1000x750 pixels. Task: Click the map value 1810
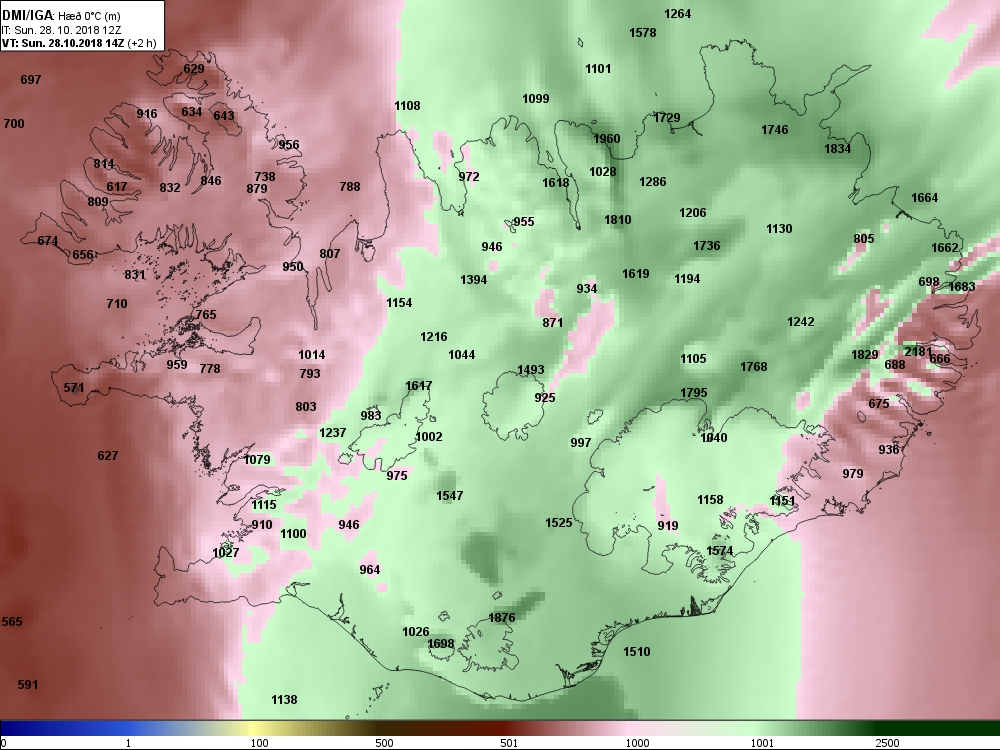point(618,220)
